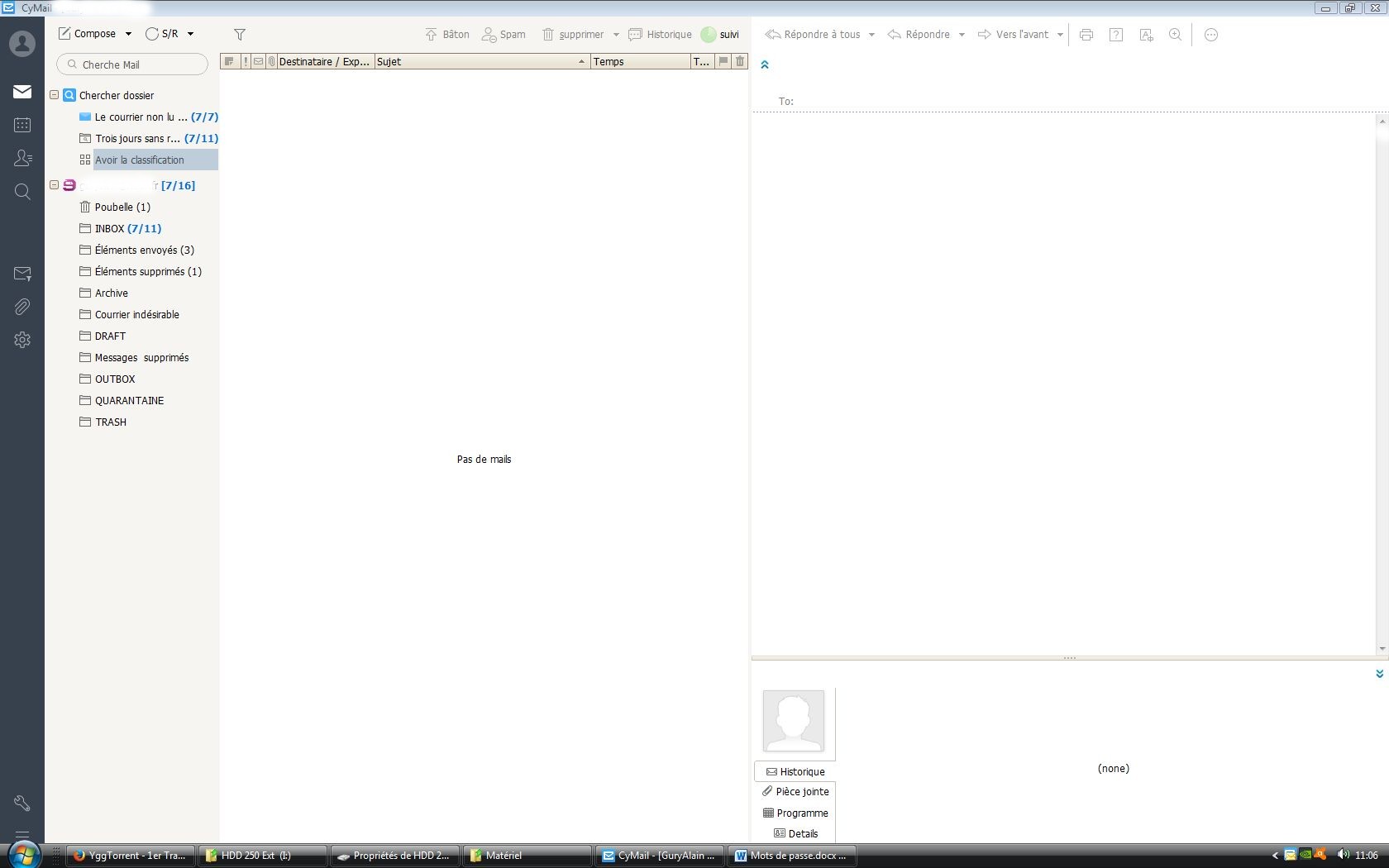Screen dimensions: 1389x868
Task: Collapse the message header double chevron
Action: click(765, 64)
